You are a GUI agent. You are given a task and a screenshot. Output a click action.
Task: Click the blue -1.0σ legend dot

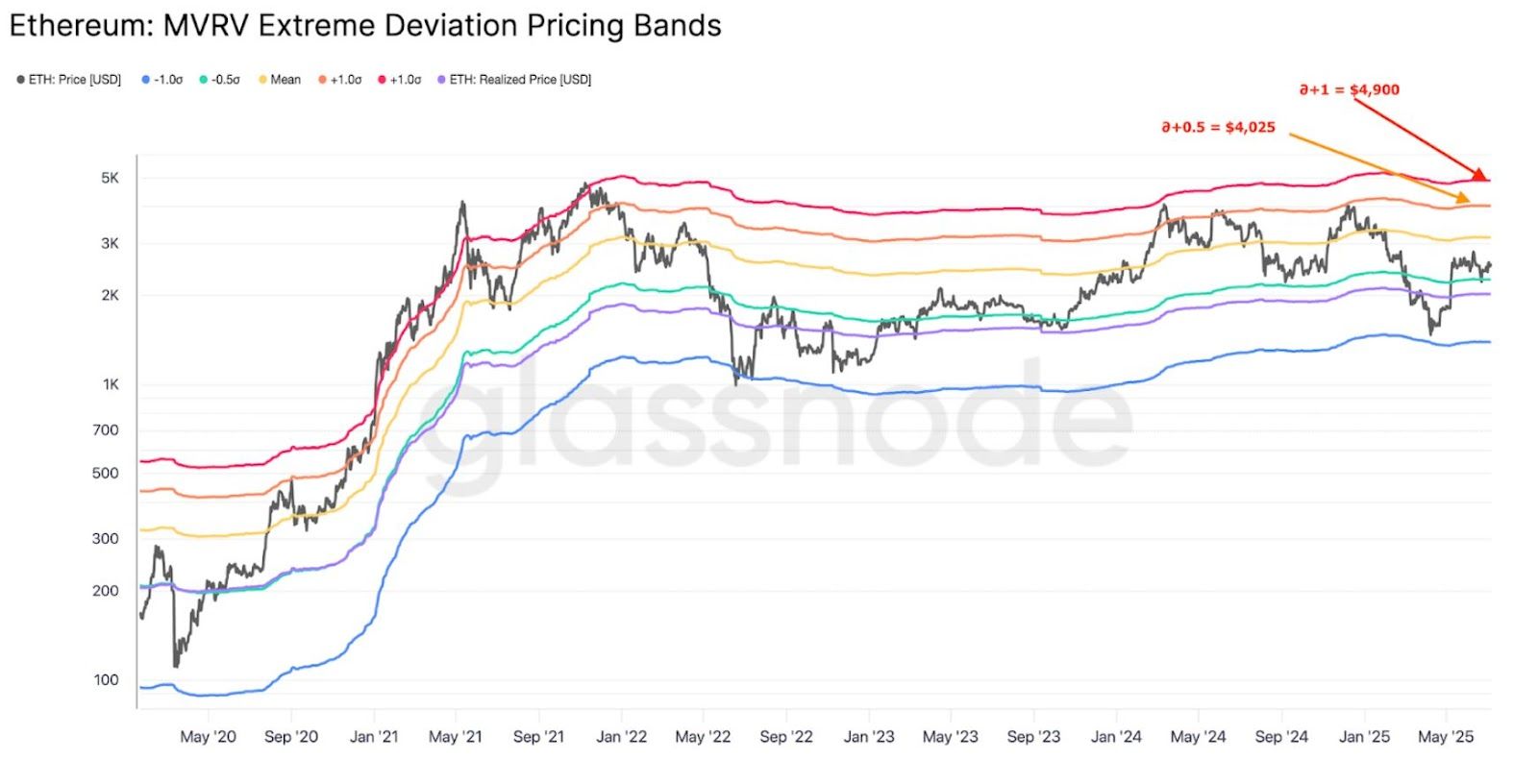pos(146,80)
